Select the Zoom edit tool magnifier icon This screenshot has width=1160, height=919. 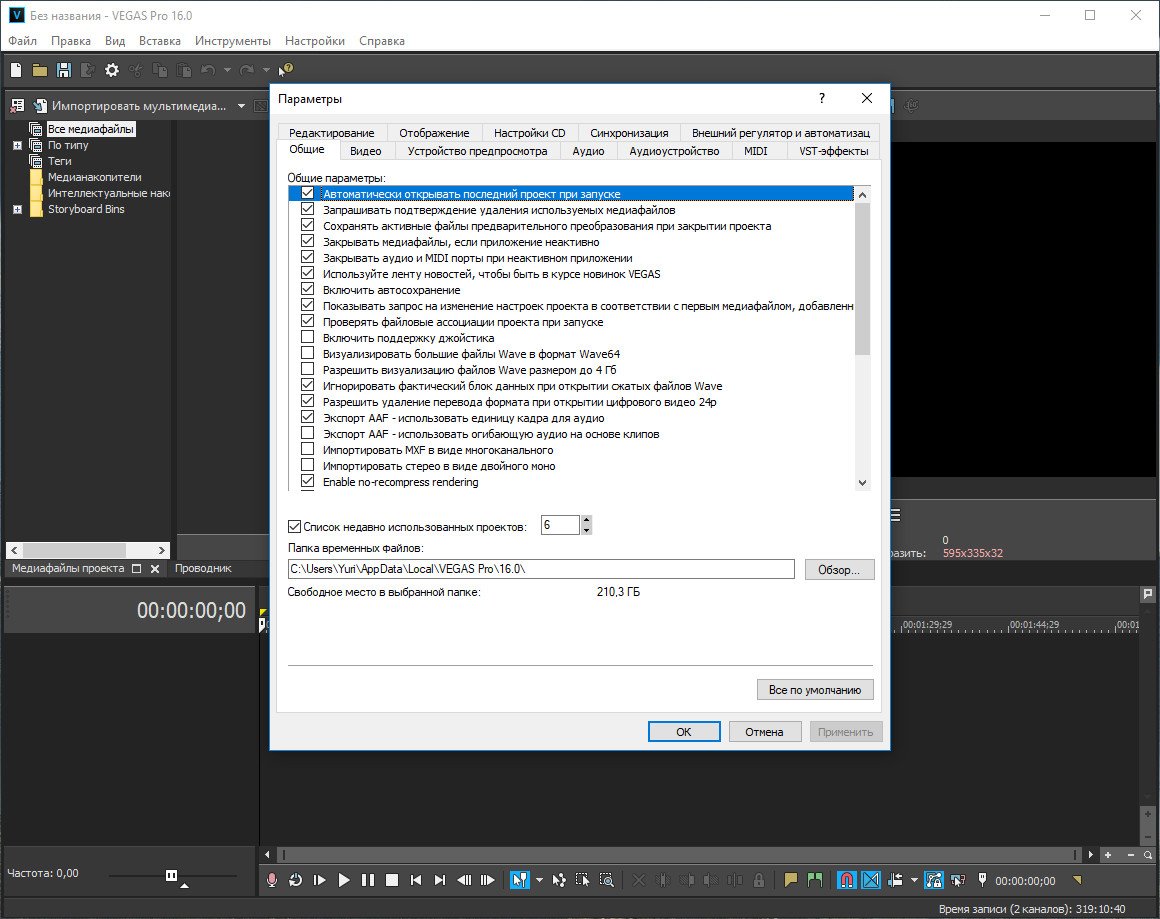(x=607, y=880)
